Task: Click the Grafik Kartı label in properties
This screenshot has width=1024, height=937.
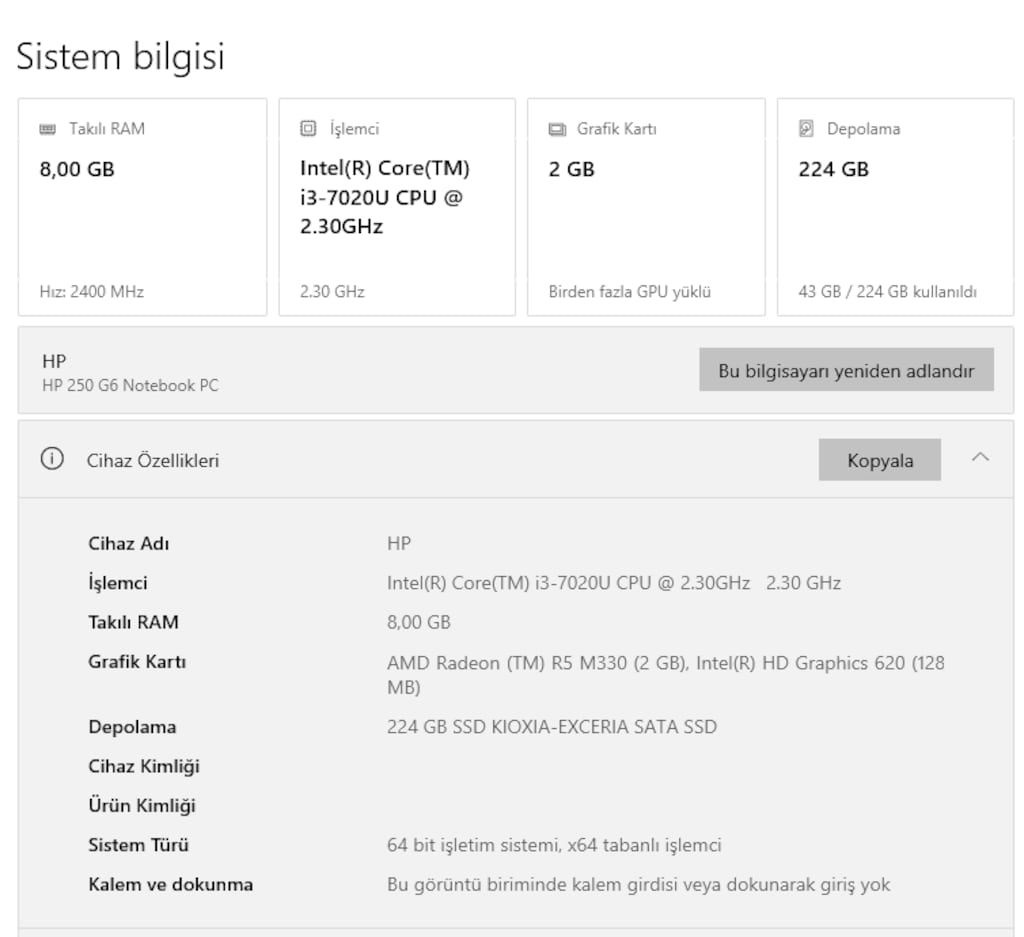Action: click(137, 661)
